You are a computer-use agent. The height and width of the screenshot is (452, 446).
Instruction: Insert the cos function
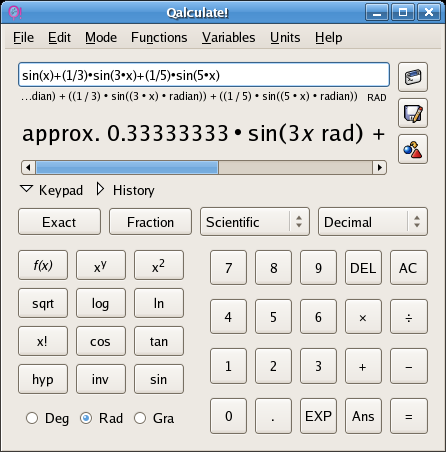pyautogui.click(x=101, y=341)
